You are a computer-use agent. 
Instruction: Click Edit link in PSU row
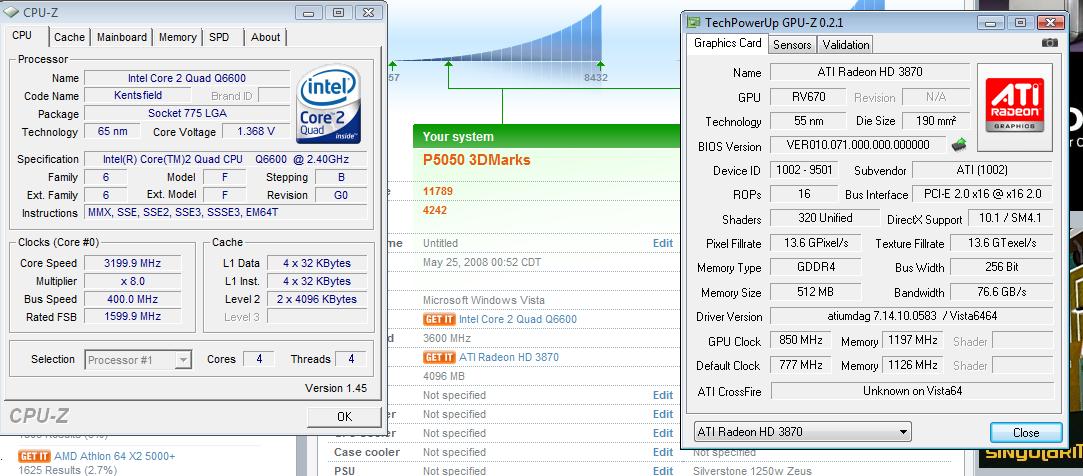click(x=662, y=470)
